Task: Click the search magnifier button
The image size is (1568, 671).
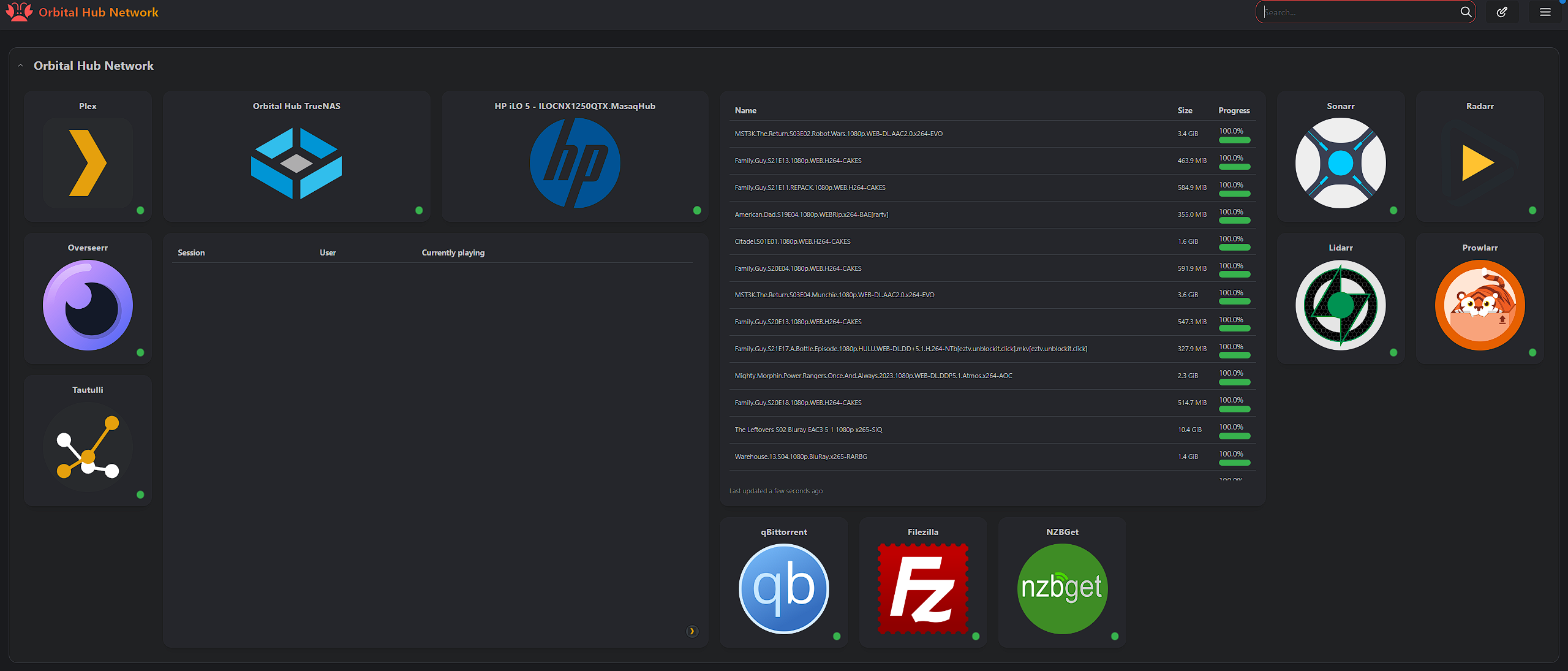Action: pyautogui.click(x=1466, y=12)
